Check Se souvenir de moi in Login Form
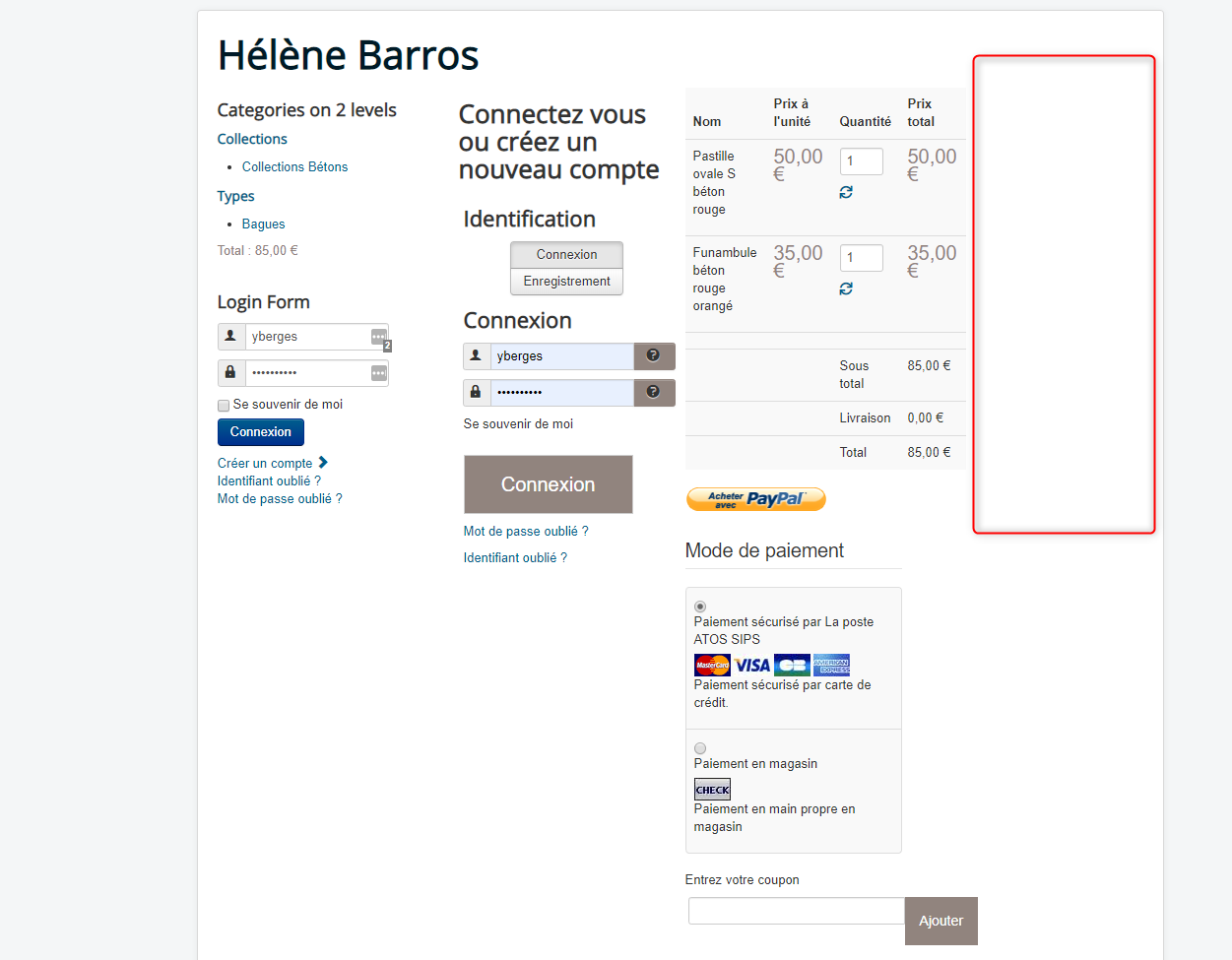Viewport: 1232px width, 960px height. coord(224,406)
